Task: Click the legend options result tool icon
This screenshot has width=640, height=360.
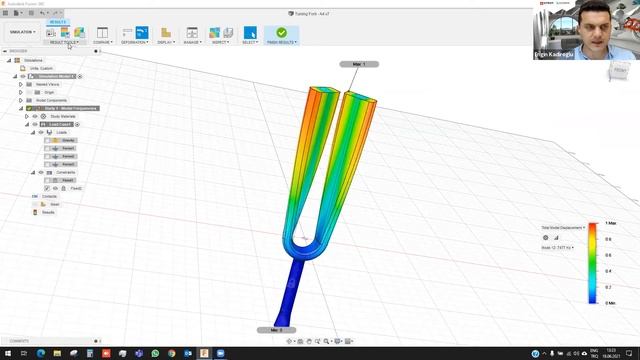Action: pos(65,33)
